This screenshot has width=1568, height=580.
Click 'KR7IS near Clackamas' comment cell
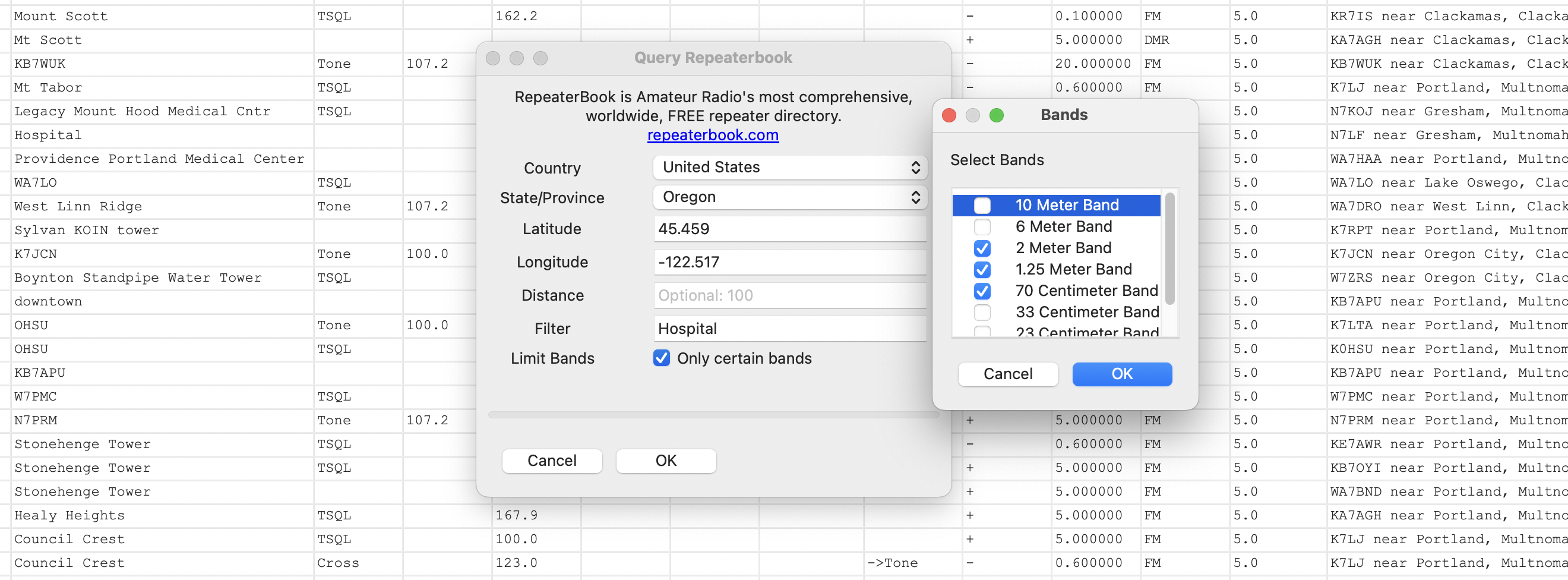pos(1447,17)
